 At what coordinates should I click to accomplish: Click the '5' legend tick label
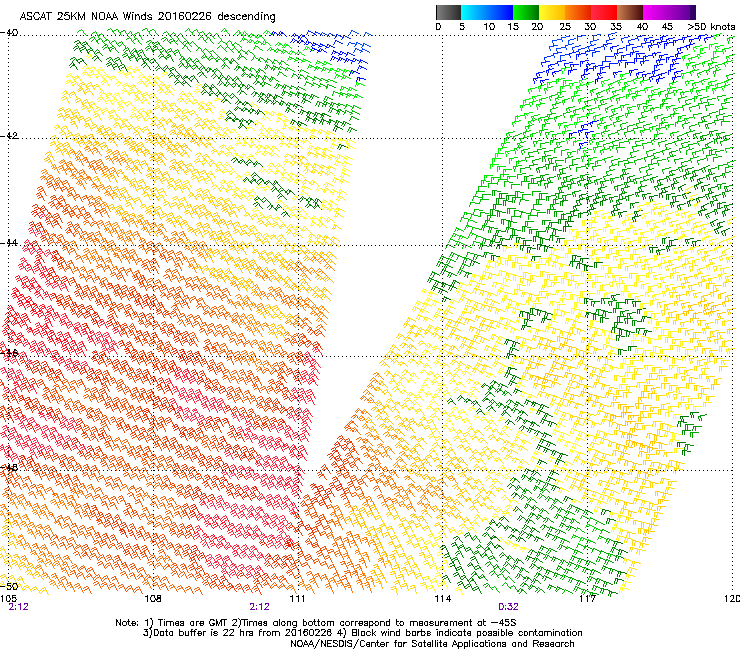coord(462,27)
